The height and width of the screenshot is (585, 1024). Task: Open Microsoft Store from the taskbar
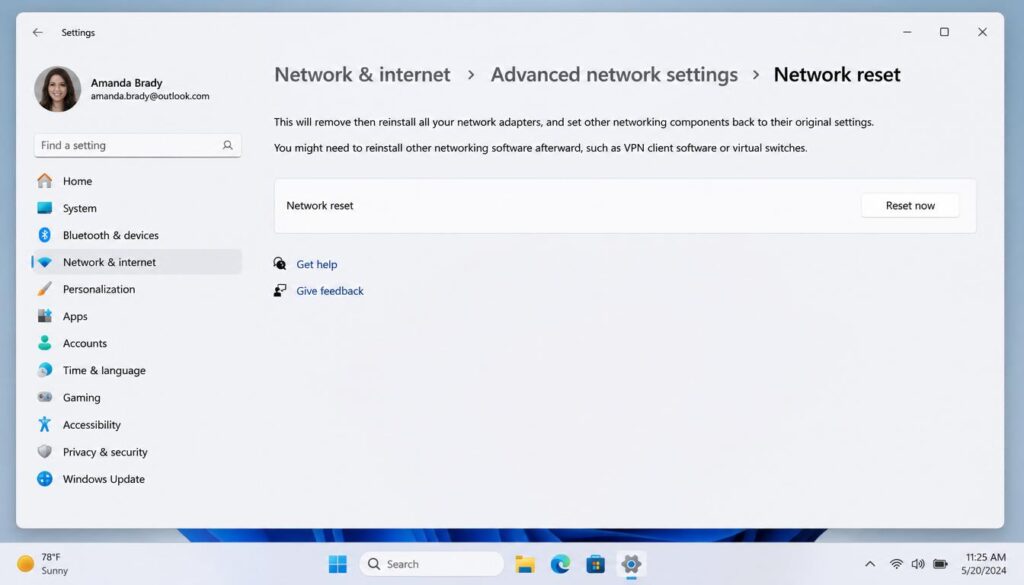(596, 563)
